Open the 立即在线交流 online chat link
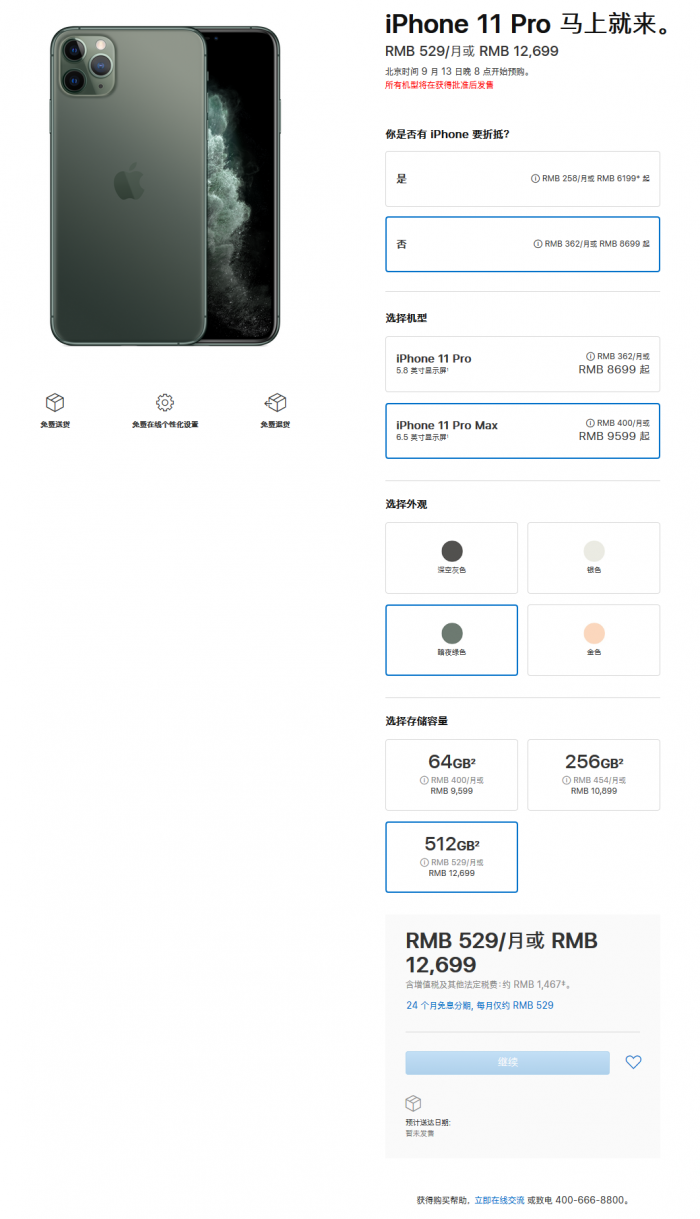Viewport: 700px width, 1219px height. (x=499, y=1199)
